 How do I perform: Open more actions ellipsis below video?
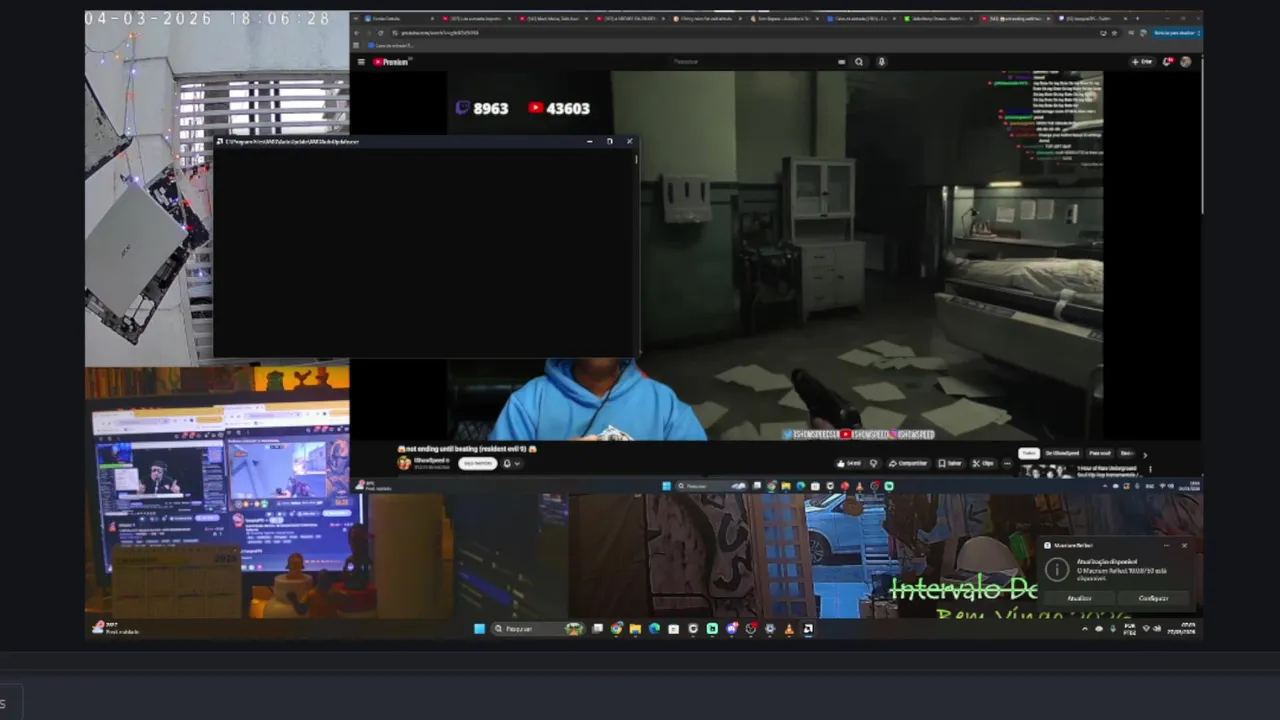pos(1008,463)
